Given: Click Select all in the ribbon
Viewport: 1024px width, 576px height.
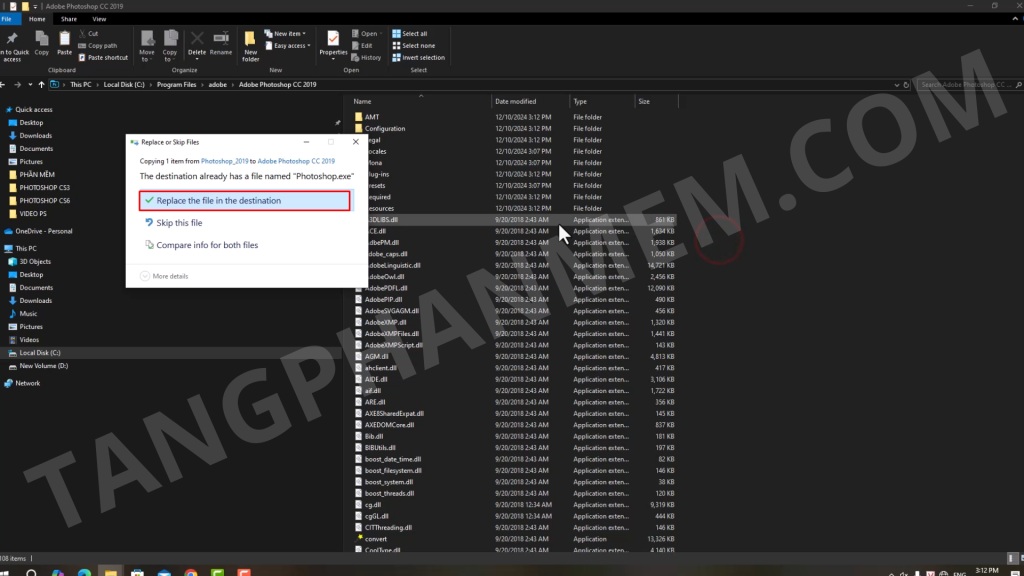Looking at the screenshot, I should [413, 33].
